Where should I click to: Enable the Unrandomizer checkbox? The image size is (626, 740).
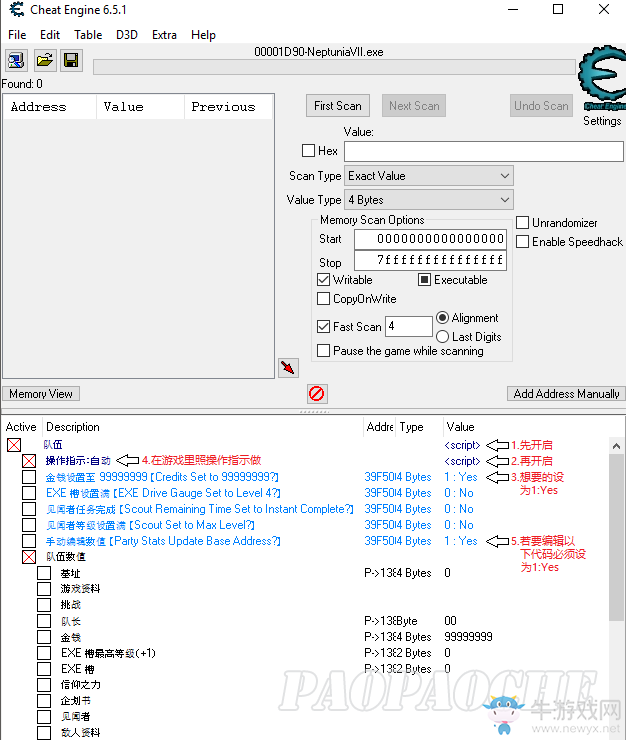tap(522, 222)
